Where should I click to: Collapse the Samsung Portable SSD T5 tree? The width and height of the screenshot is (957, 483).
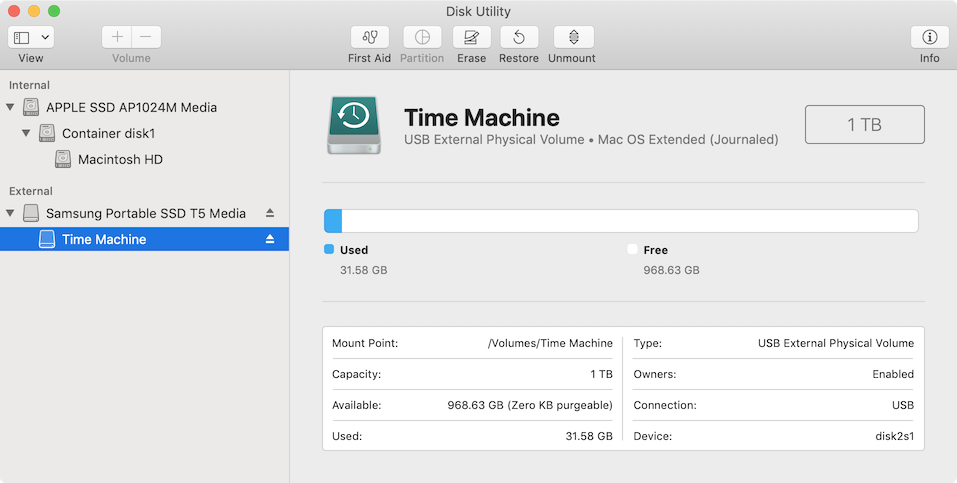click(11, 213)
